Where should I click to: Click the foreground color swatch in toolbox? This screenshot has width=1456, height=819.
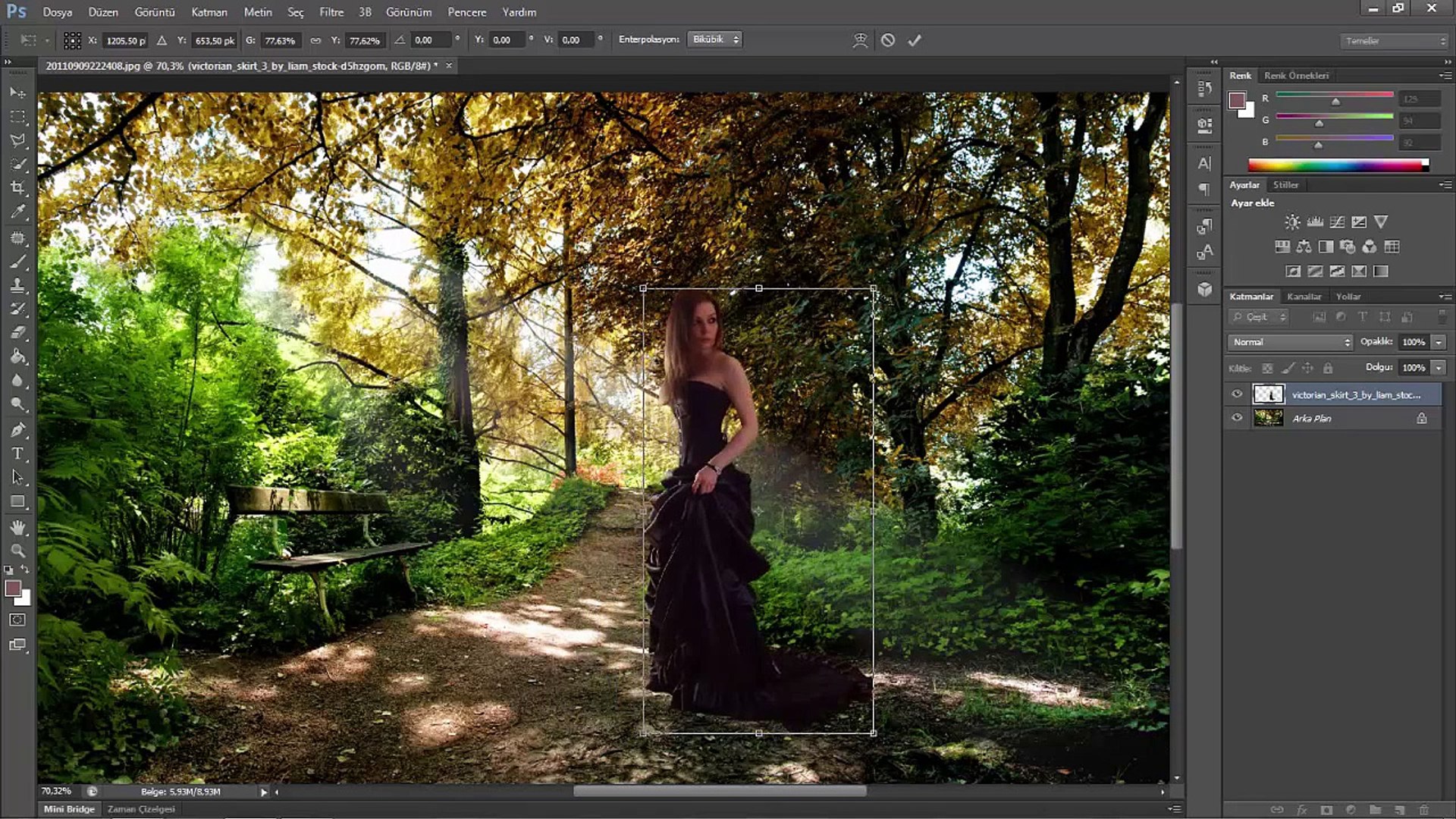[13, 588]
